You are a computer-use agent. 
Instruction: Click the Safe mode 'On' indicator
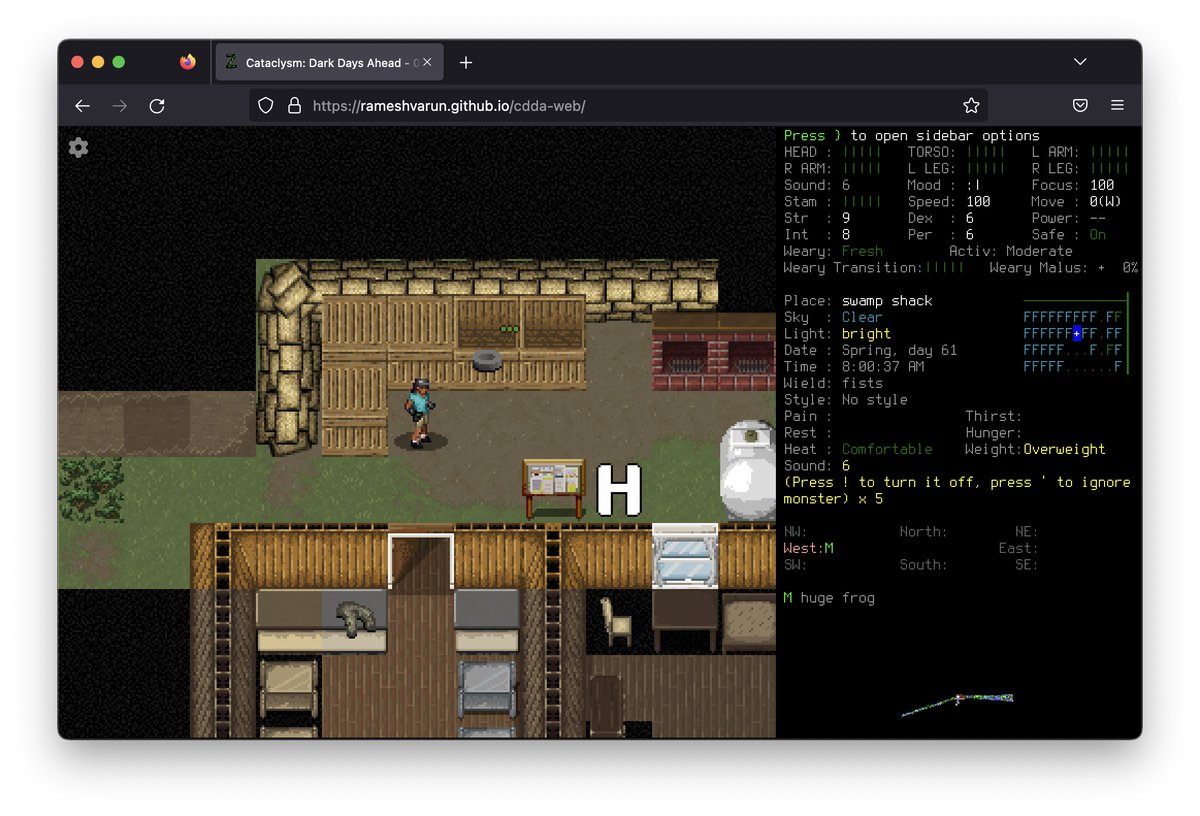click(x=1098, y=234)
